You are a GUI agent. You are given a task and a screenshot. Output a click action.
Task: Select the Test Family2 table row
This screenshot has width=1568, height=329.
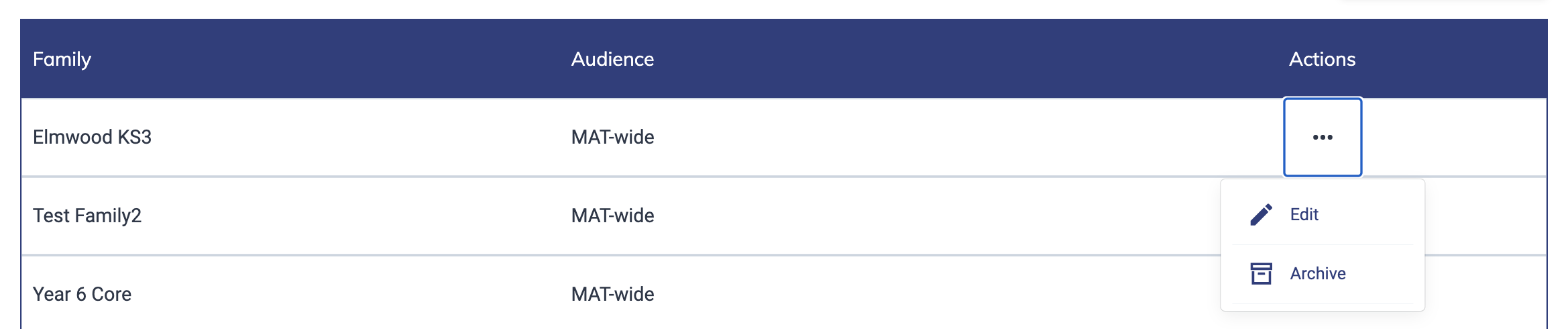pos(783,216)
